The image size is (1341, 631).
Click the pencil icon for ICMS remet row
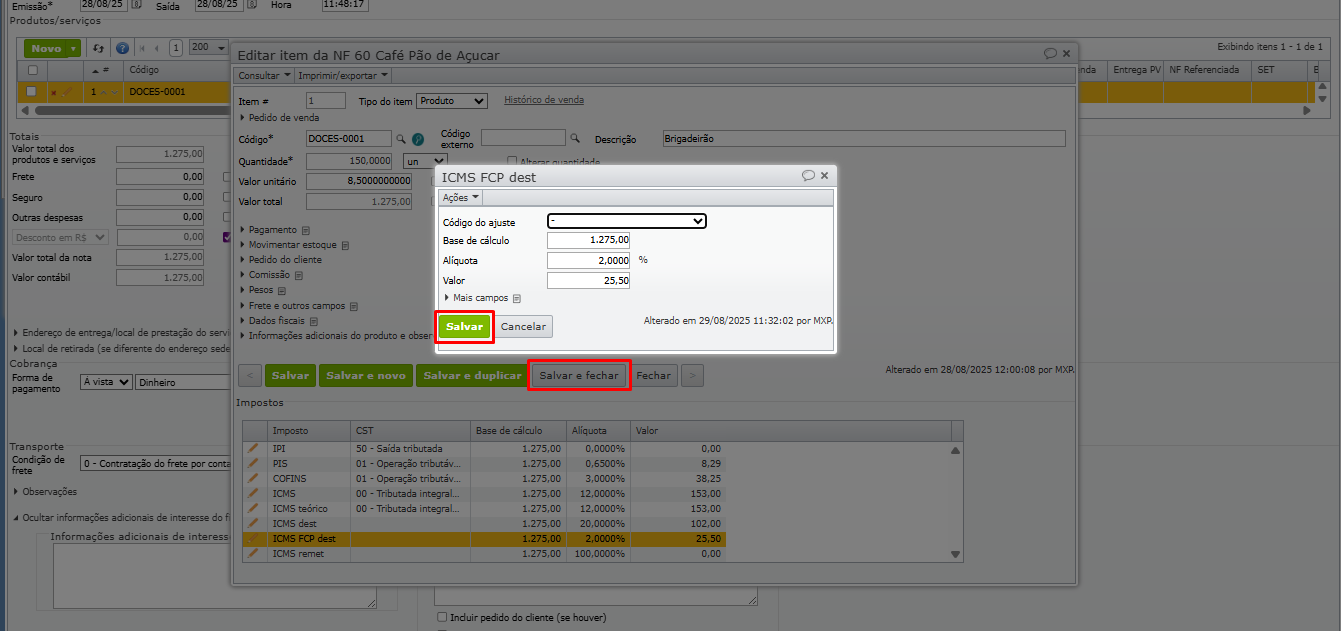253,554
